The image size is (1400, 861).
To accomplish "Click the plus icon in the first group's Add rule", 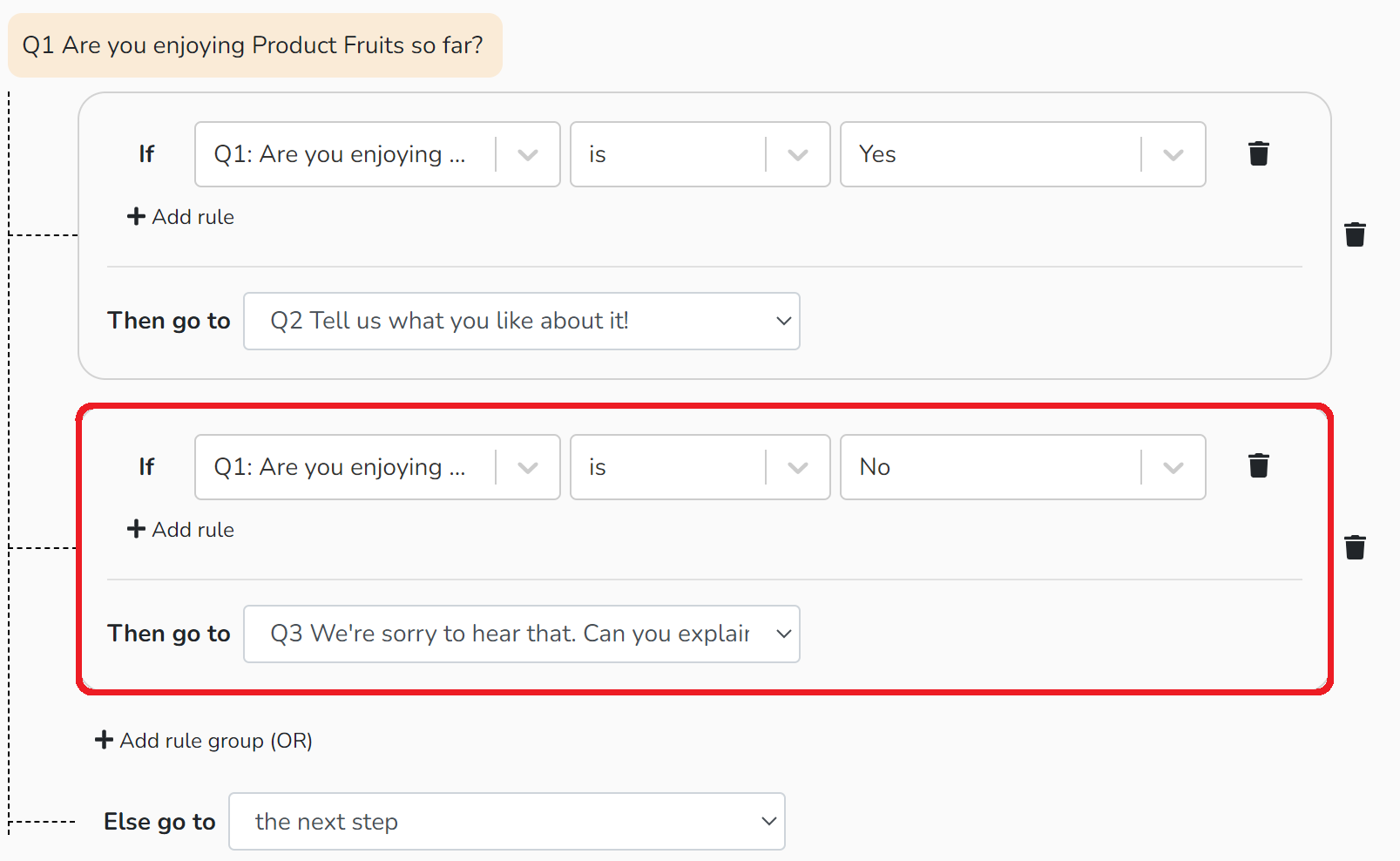I will point(136,216).
